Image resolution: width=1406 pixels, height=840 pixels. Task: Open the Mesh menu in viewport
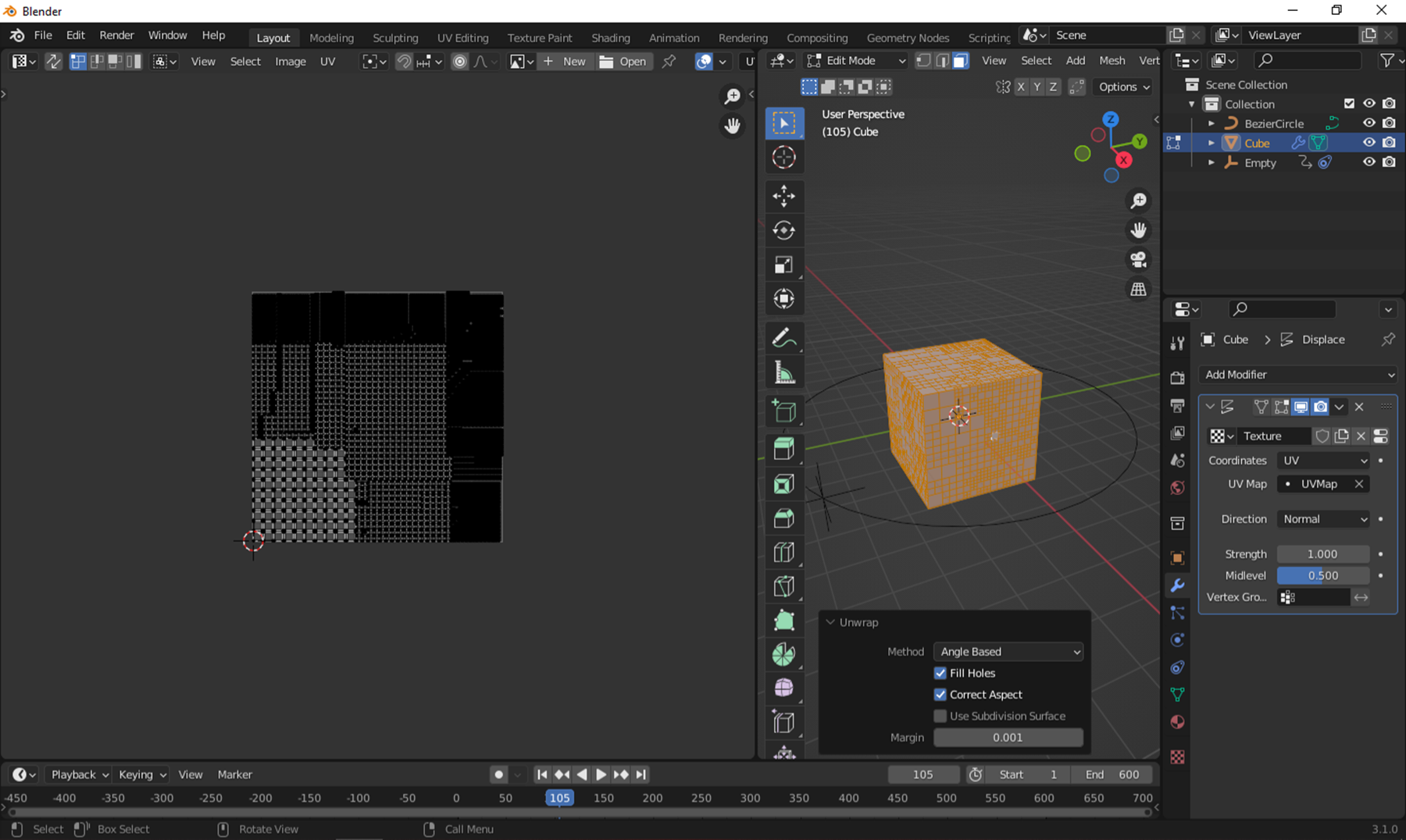tap(1112, 60)
